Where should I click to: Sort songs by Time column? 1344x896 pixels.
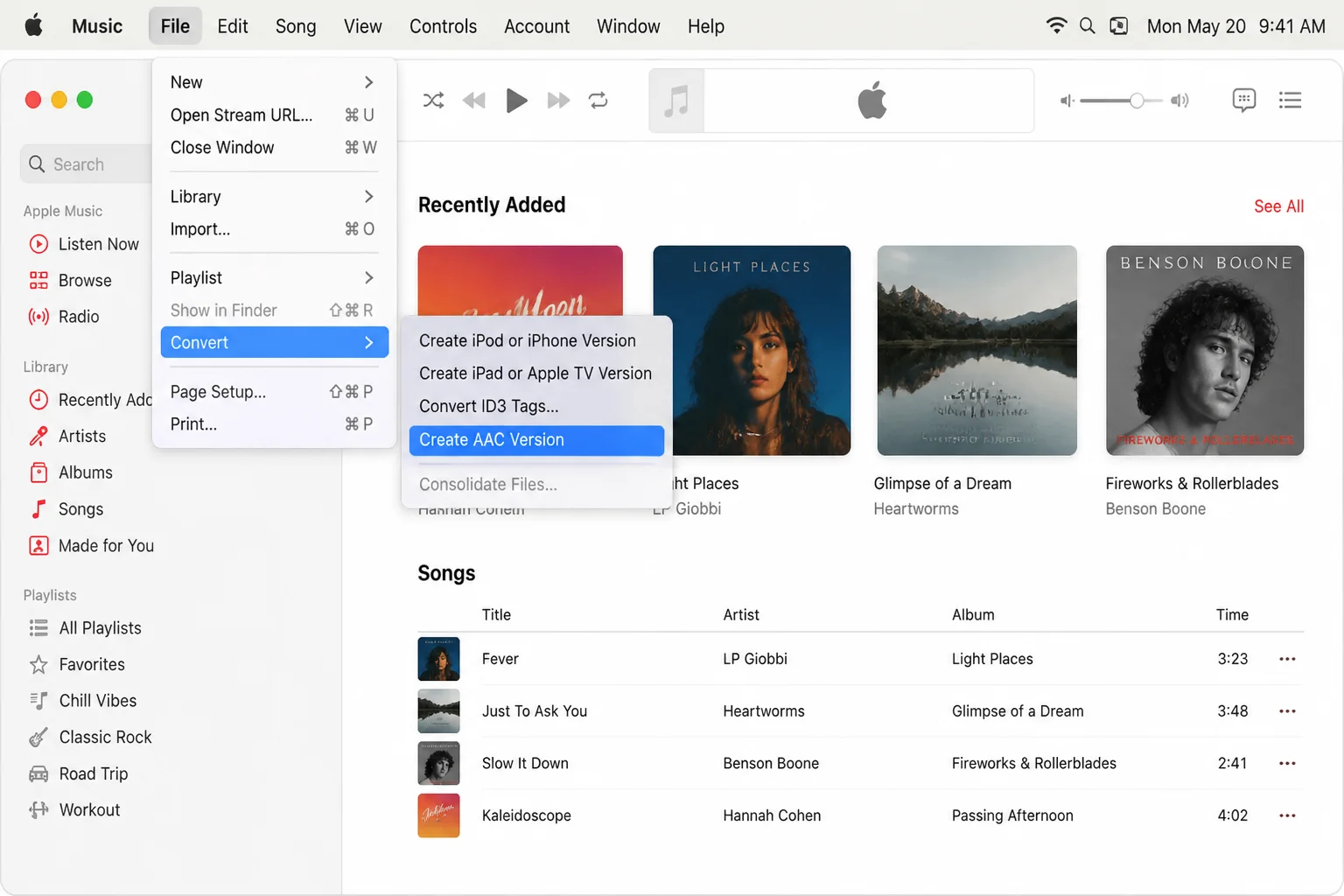1232,615
